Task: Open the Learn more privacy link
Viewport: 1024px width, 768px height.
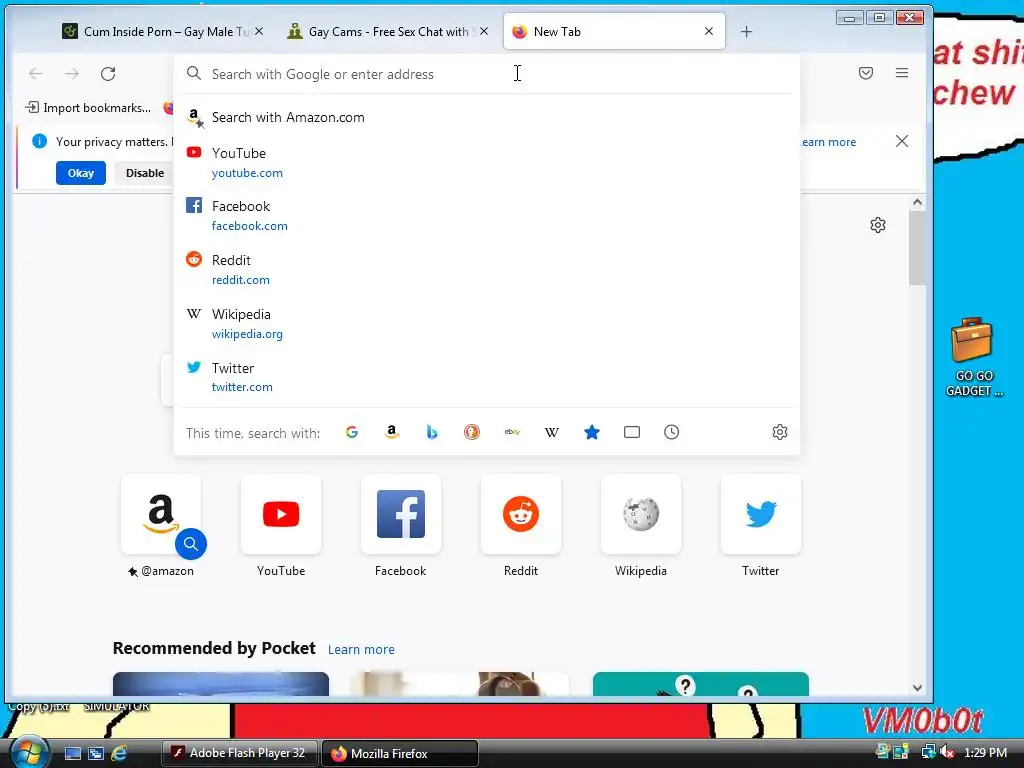Action: click(829, 142)
